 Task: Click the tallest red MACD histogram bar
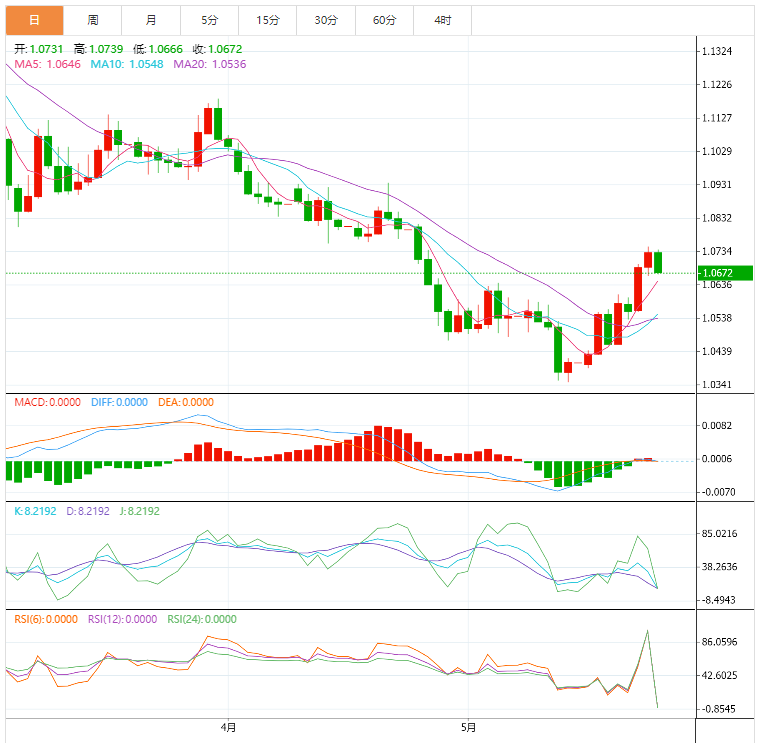click(378, 443)
